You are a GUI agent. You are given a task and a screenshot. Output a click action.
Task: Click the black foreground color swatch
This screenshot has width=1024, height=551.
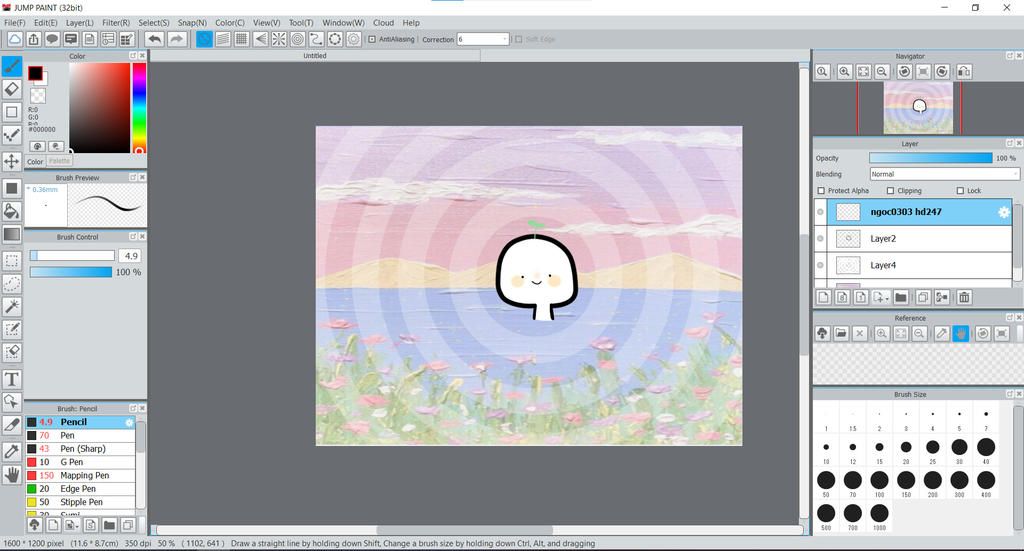coord(35,73)
